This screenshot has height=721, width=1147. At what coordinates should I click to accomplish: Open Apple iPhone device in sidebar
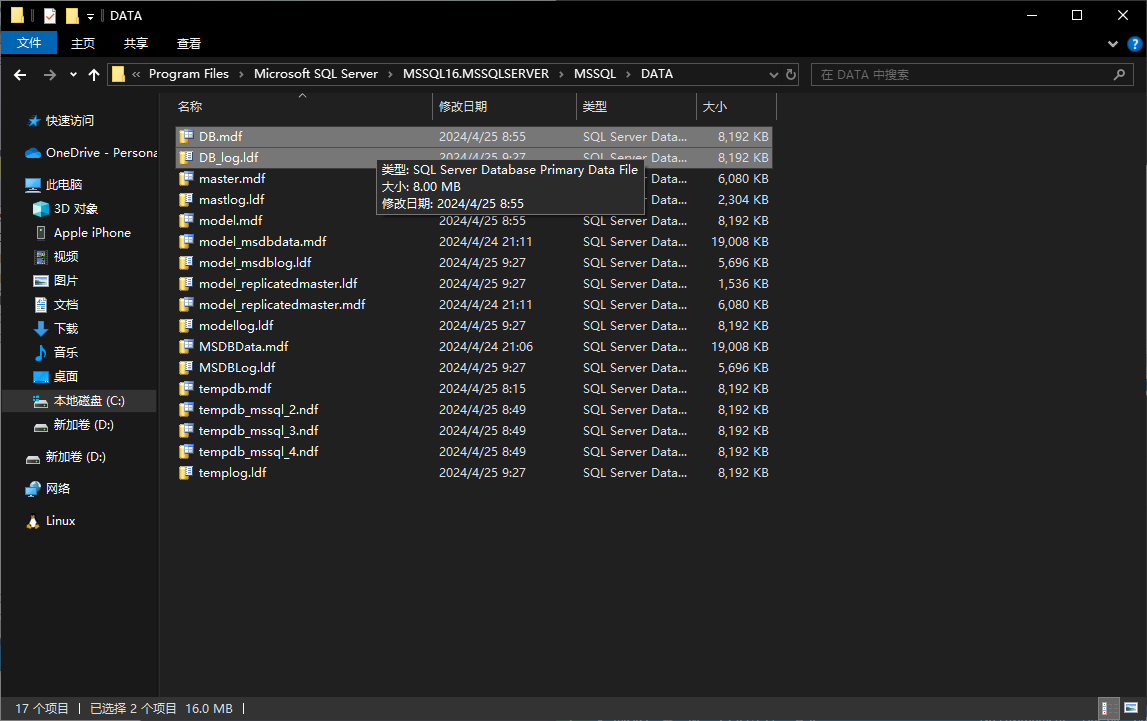pyautogui.click(x=91, y=233)
